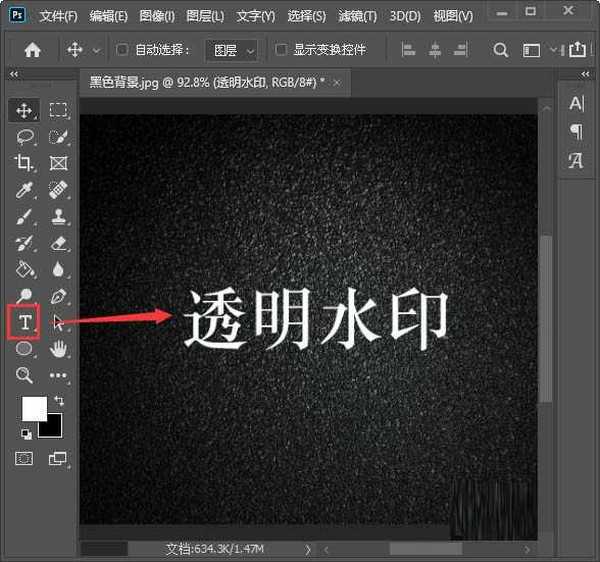The image size is (600, 562).
Task: Click the Home button in options bar
Action: [x=32, y=49]
